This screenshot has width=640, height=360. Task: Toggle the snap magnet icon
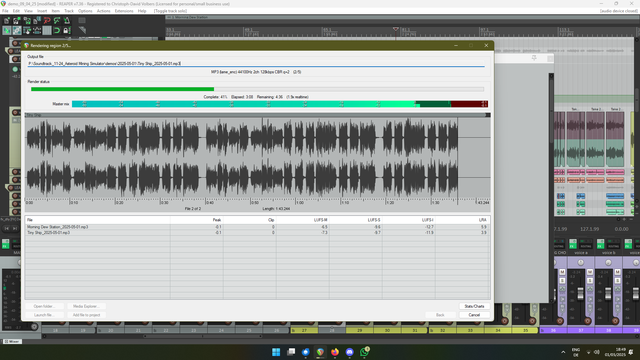[57, 30]
